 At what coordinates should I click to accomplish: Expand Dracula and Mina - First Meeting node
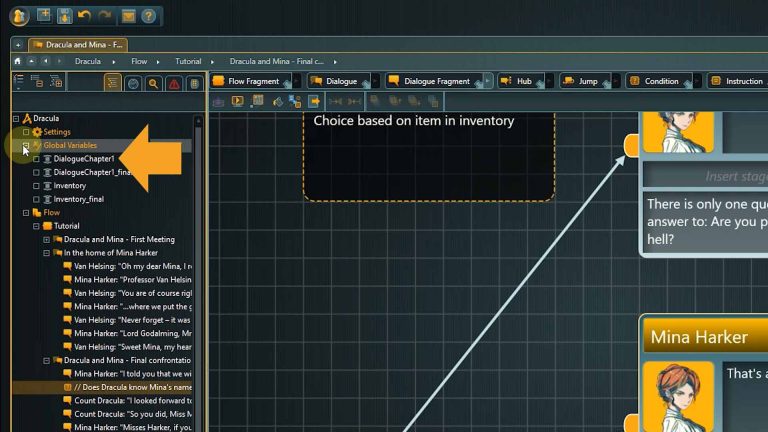click(x=47, y=240)
